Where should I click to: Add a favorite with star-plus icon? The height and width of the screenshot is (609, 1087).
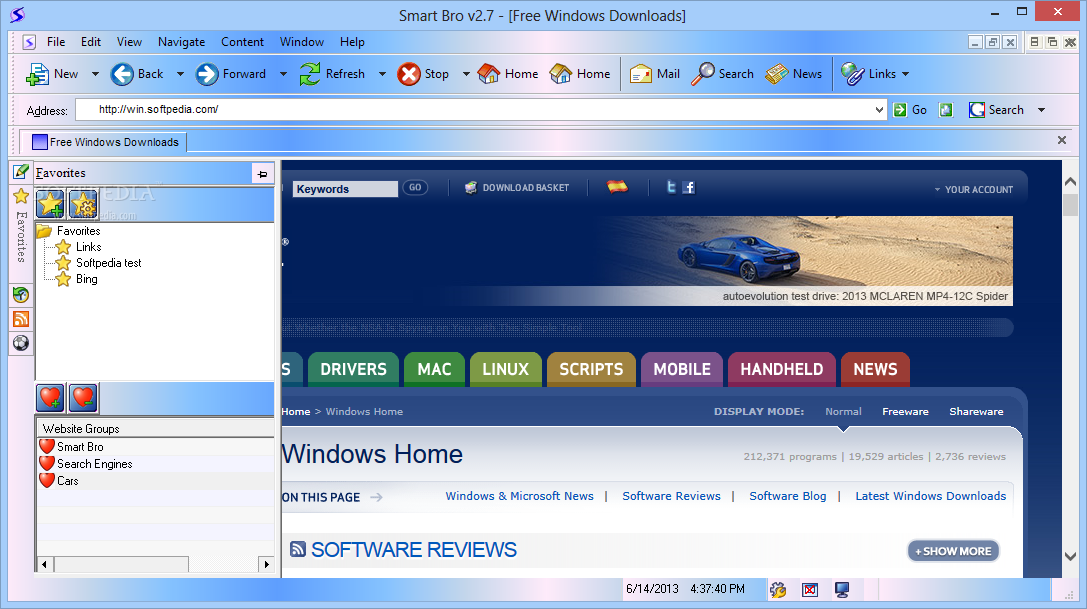tap(50, 204)
